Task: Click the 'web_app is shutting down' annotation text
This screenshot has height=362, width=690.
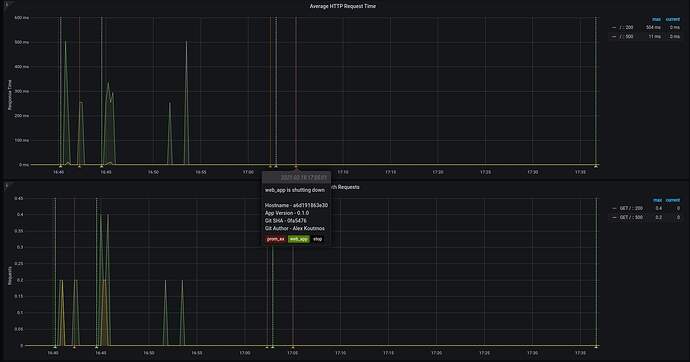Action: 295,190
